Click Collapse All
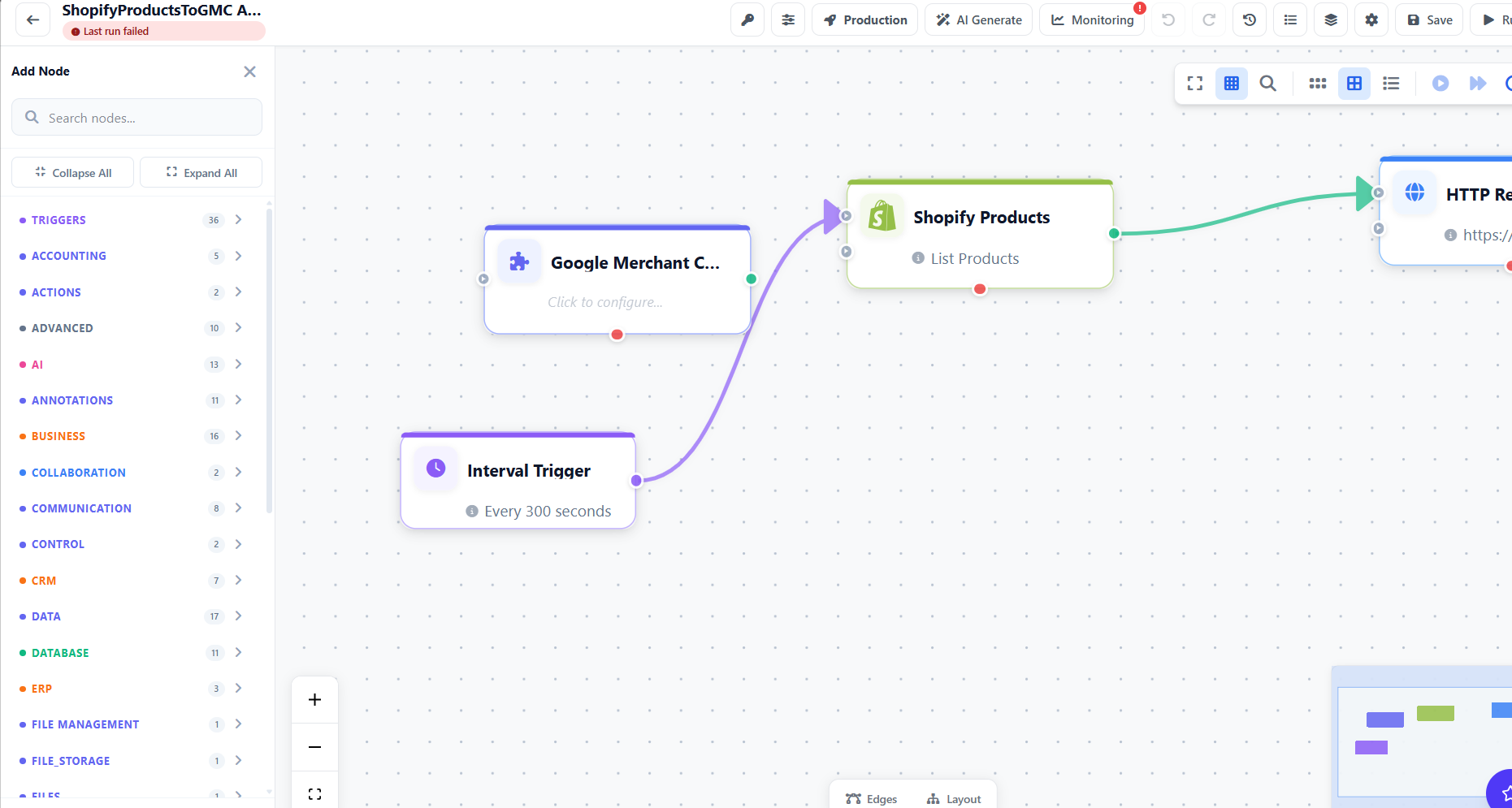This screenshot has height=808, width=1512. [x=72, y=172]
